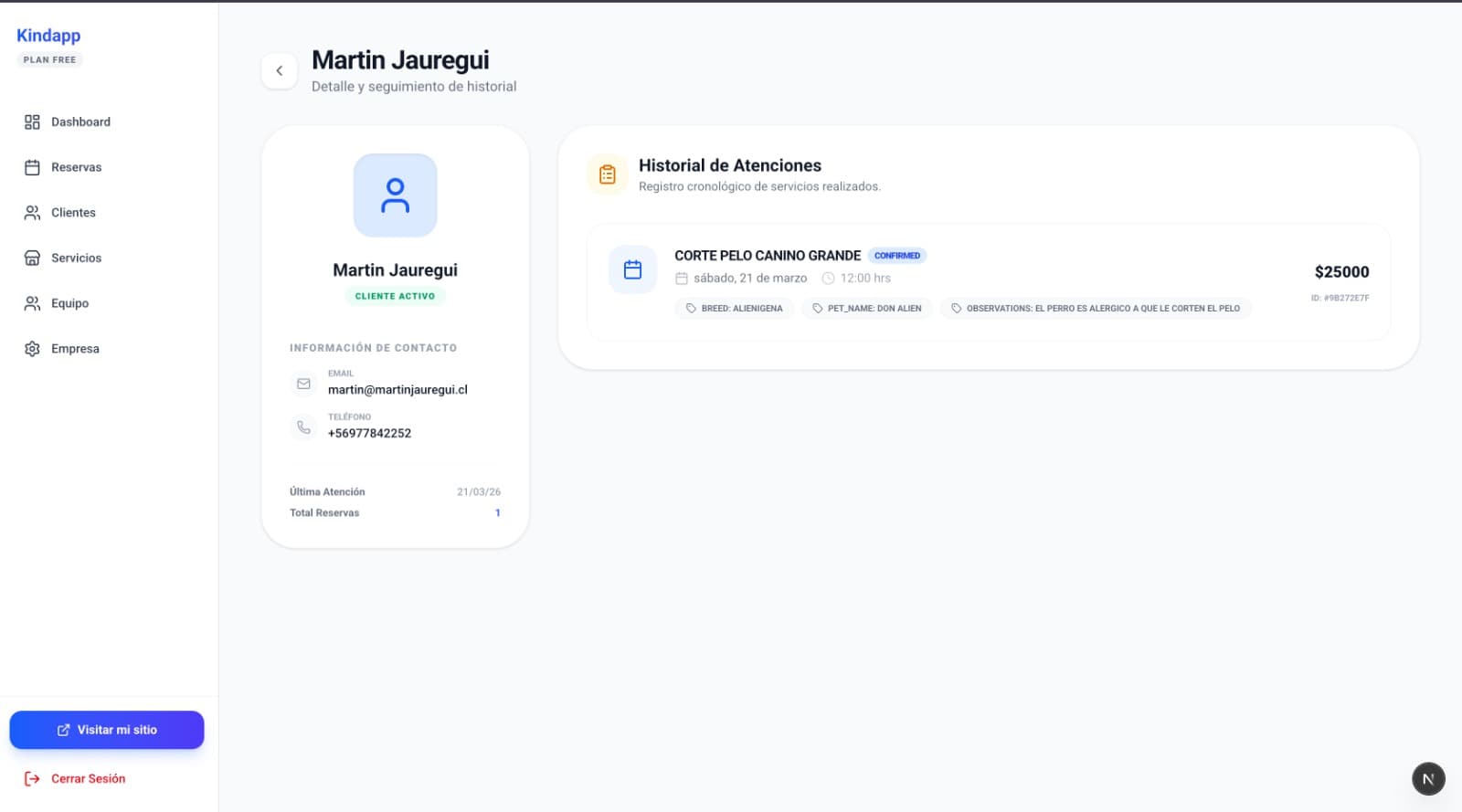The height and width of the screenshot is (812, 1462).
Task: Click the phone number +56977842252
Action: pos(369,434)
